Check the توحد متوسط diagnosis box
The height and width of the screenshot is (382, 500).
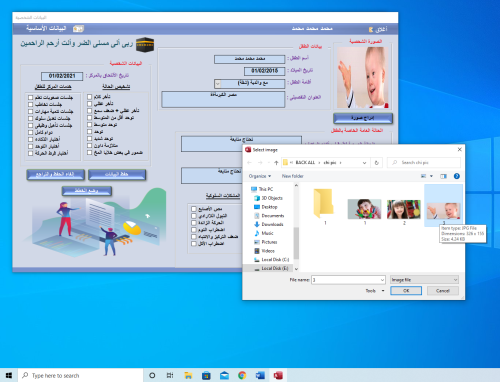(89, 125)
